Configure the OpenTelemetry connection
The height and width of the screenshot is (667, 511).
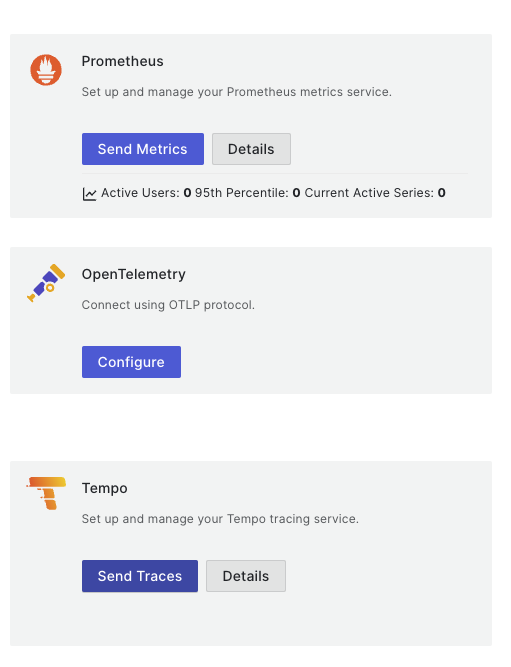coord(131,362)
